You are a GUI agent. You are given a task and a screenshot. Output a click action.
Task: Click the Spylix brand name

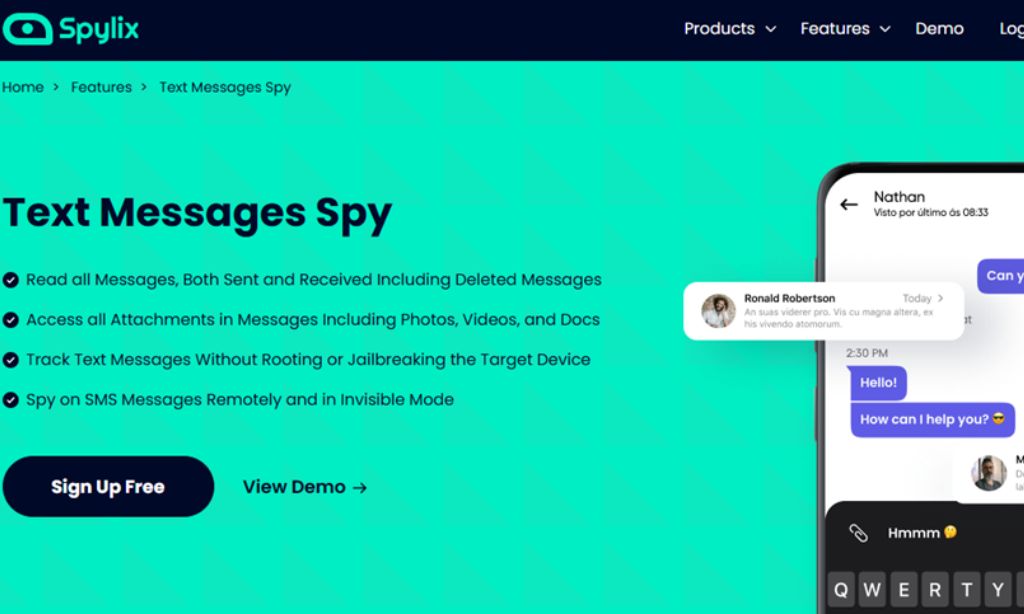point(99,29)
